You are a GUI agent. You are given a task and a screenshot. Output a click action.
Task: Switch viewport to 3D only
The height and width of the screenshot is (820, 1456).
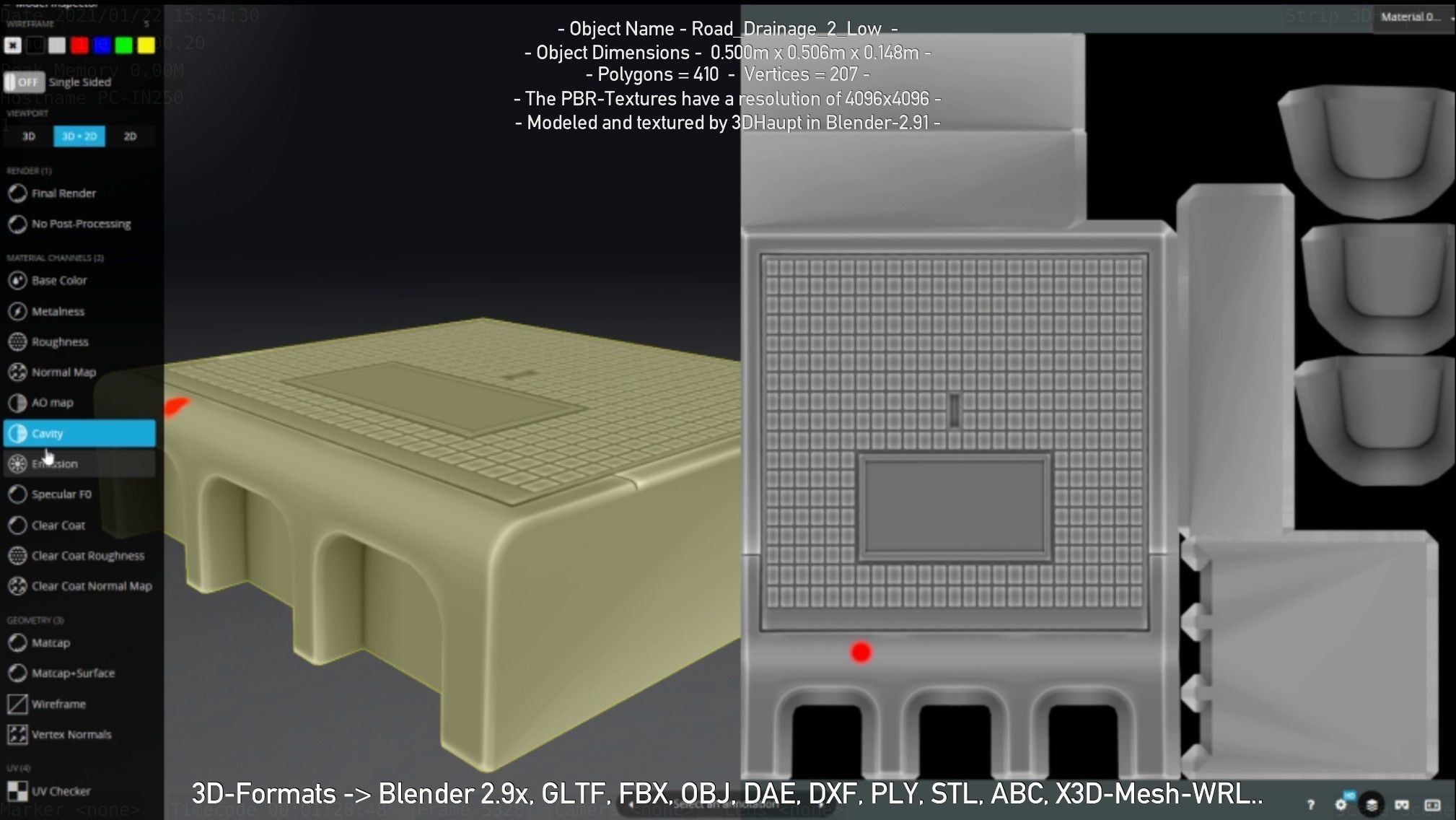click(29, 136)
